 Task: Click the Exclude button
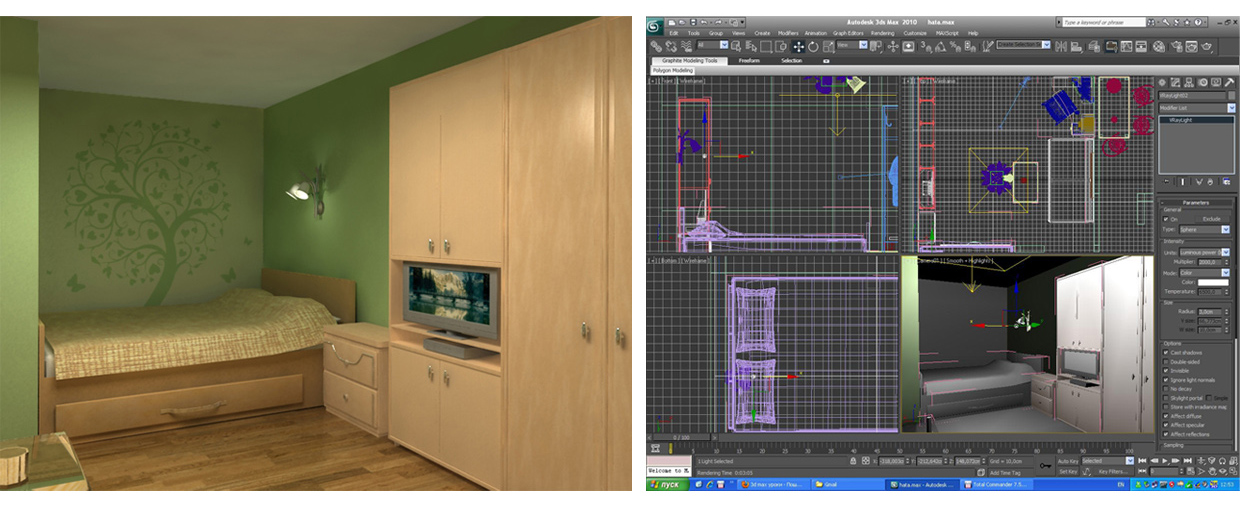pos(1211,218)
